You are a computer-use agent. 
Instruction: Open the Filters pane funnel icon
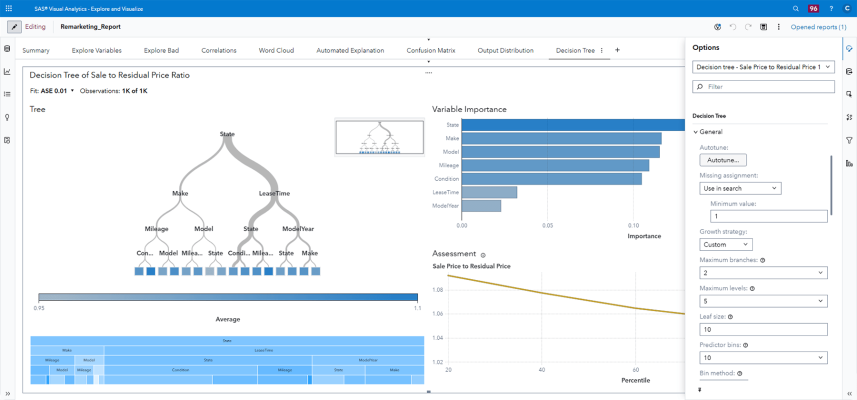point(849,140)
